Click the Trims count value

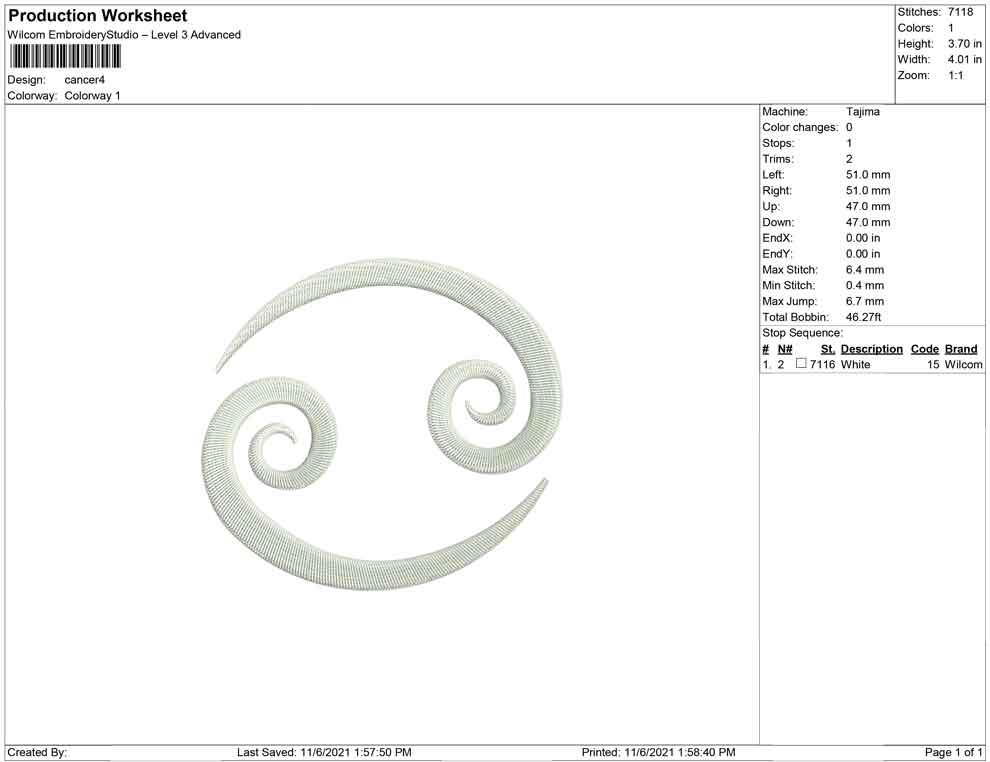(849, 159)
